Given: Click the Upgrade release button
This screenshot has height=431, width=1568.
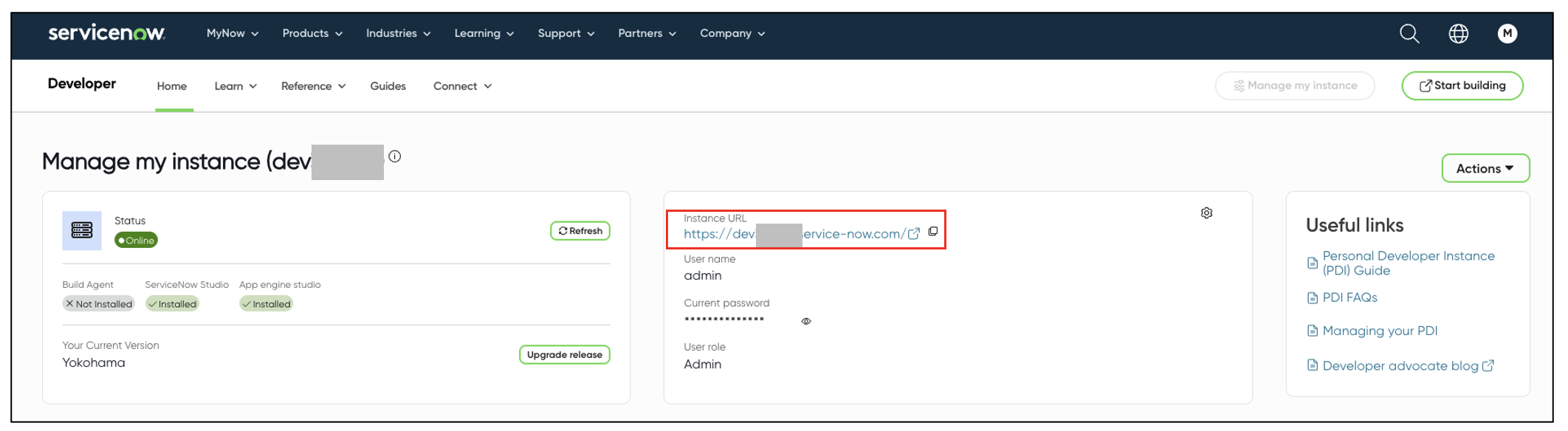Looking at the screenshot, I should coord(565,355).
